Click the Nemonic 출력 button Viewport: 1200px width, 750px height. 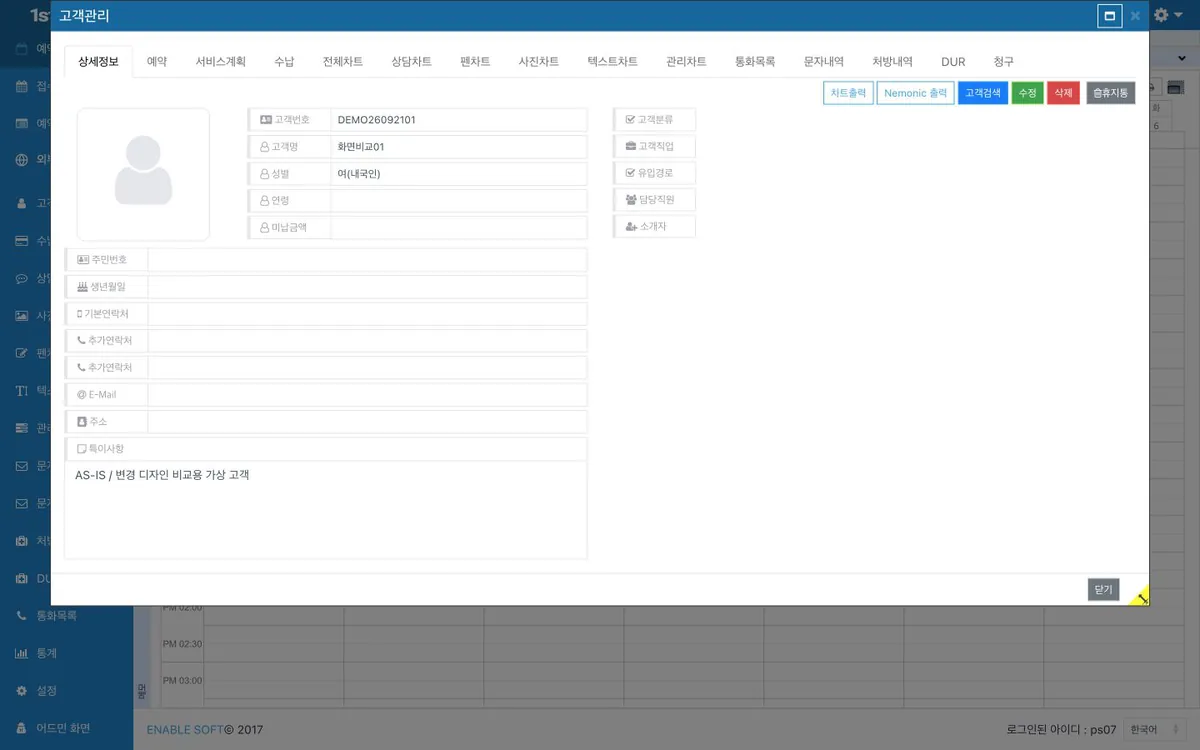tap(915, 93)
